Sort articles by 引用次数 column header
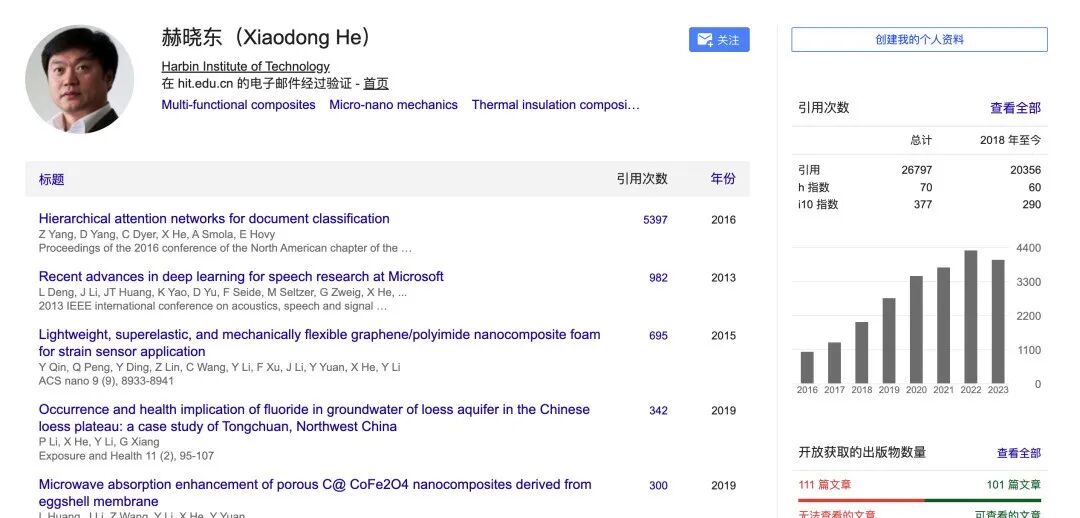 click(642, 178)
